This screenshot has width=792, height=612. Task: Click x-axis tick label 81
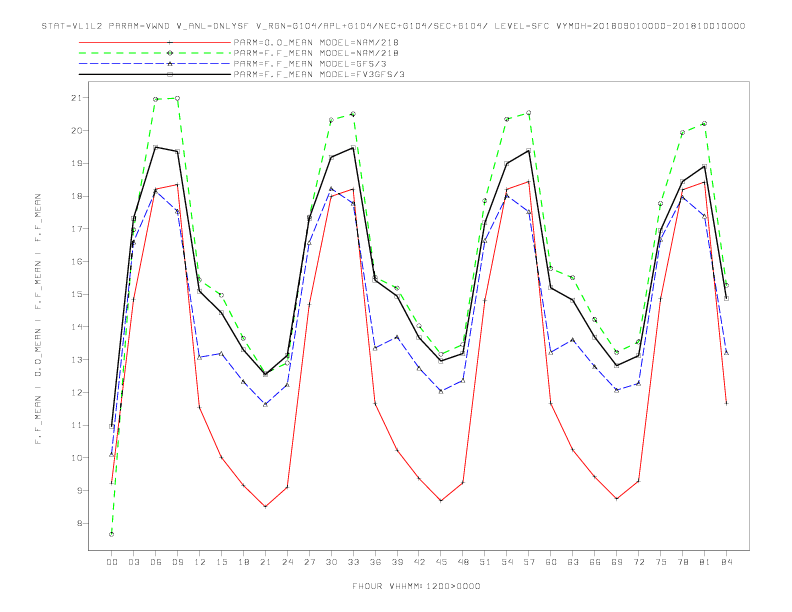pos(705,562)
